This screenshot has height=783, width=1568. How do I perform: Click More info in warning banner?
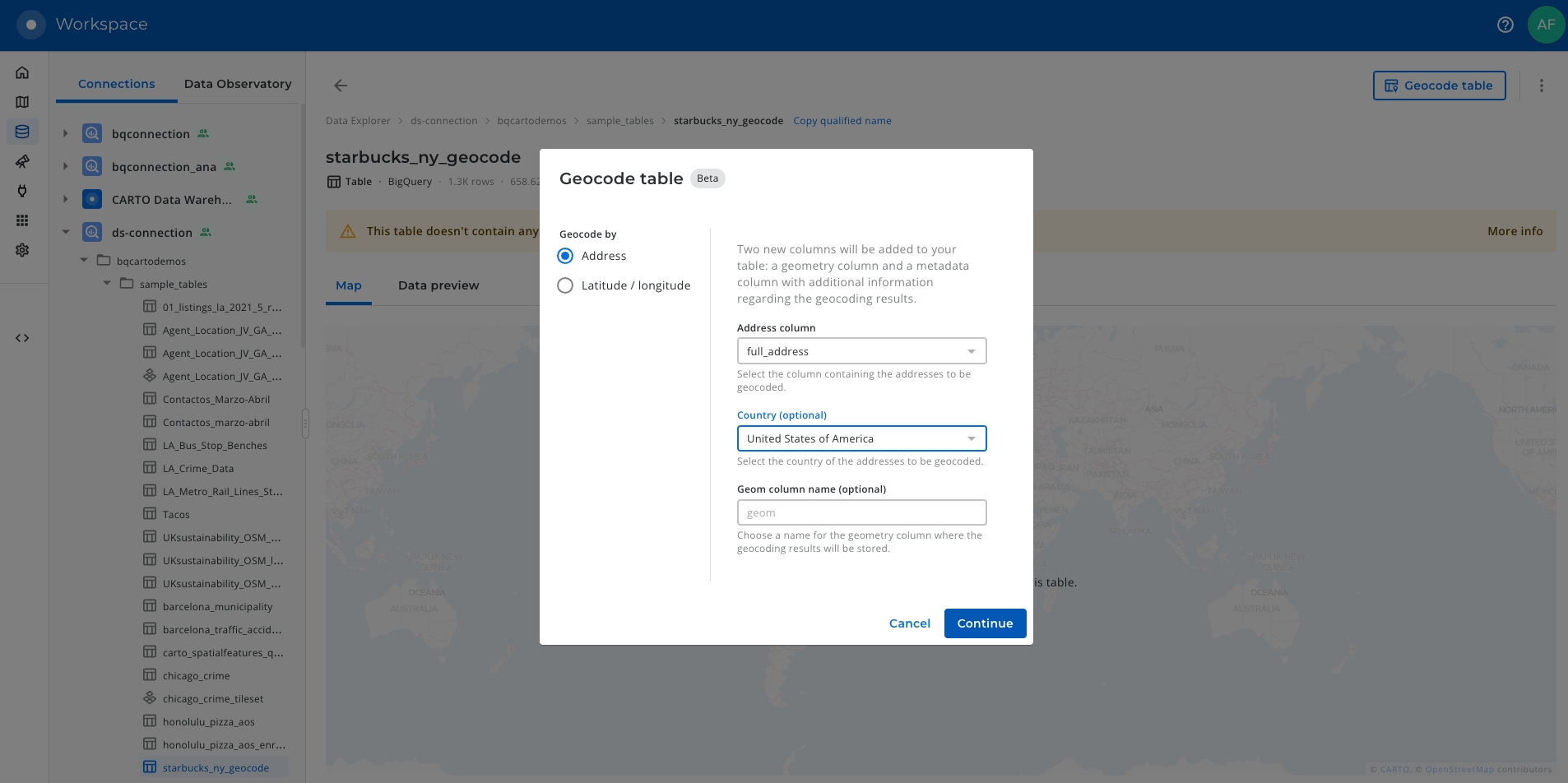pos(1515,231)
